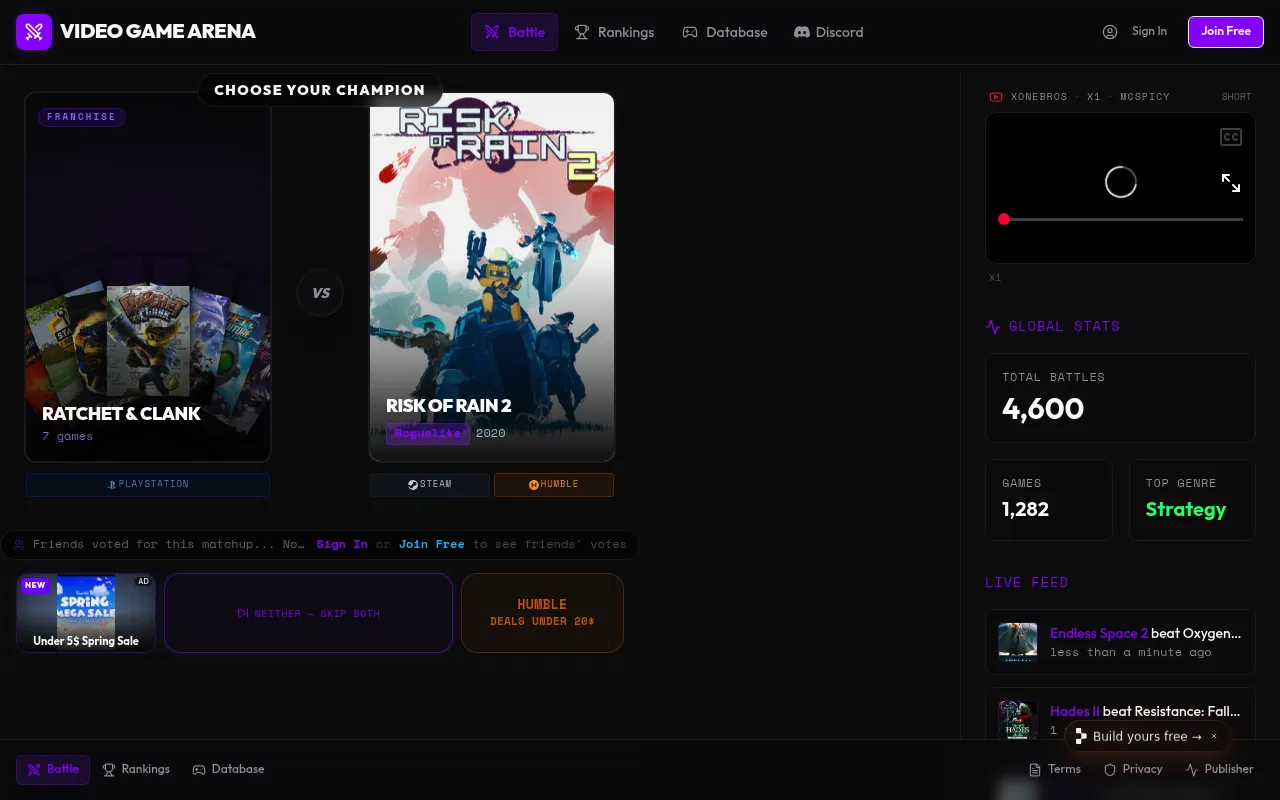Click the video progress slider handle
The image size is (1280, 800).
coord(1004,219)
